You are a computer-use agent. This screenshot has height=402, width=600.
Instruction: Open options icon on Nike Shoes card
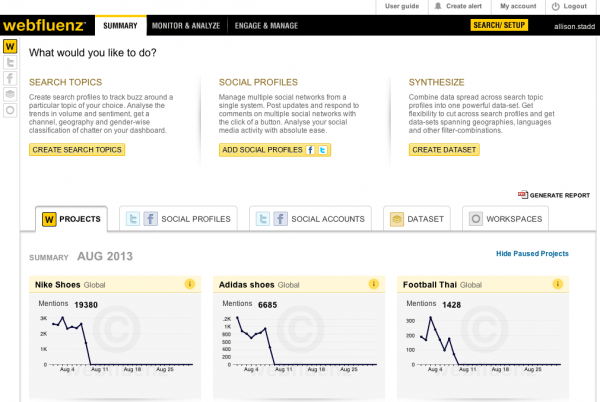pos(190,284)
